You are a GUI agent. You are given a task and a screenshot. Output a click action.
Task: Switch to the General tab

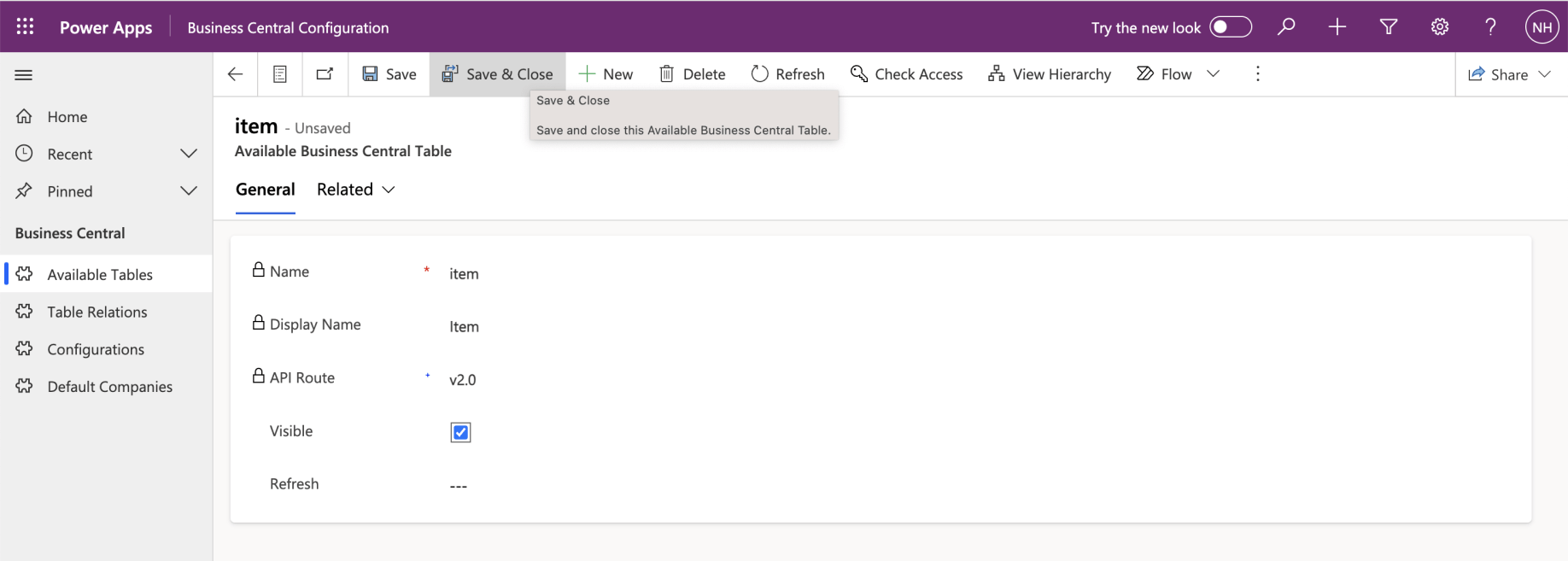[266, 190]
